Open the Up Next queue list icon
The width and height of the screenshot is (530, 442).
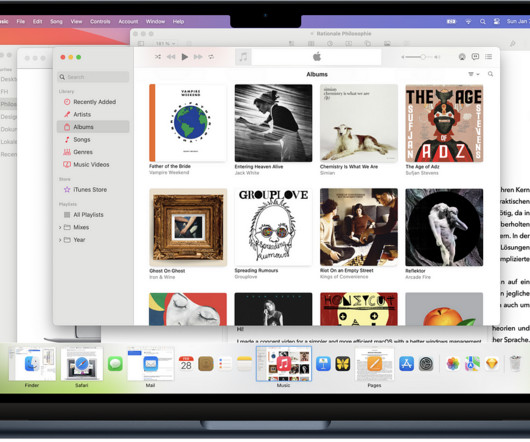489,56
